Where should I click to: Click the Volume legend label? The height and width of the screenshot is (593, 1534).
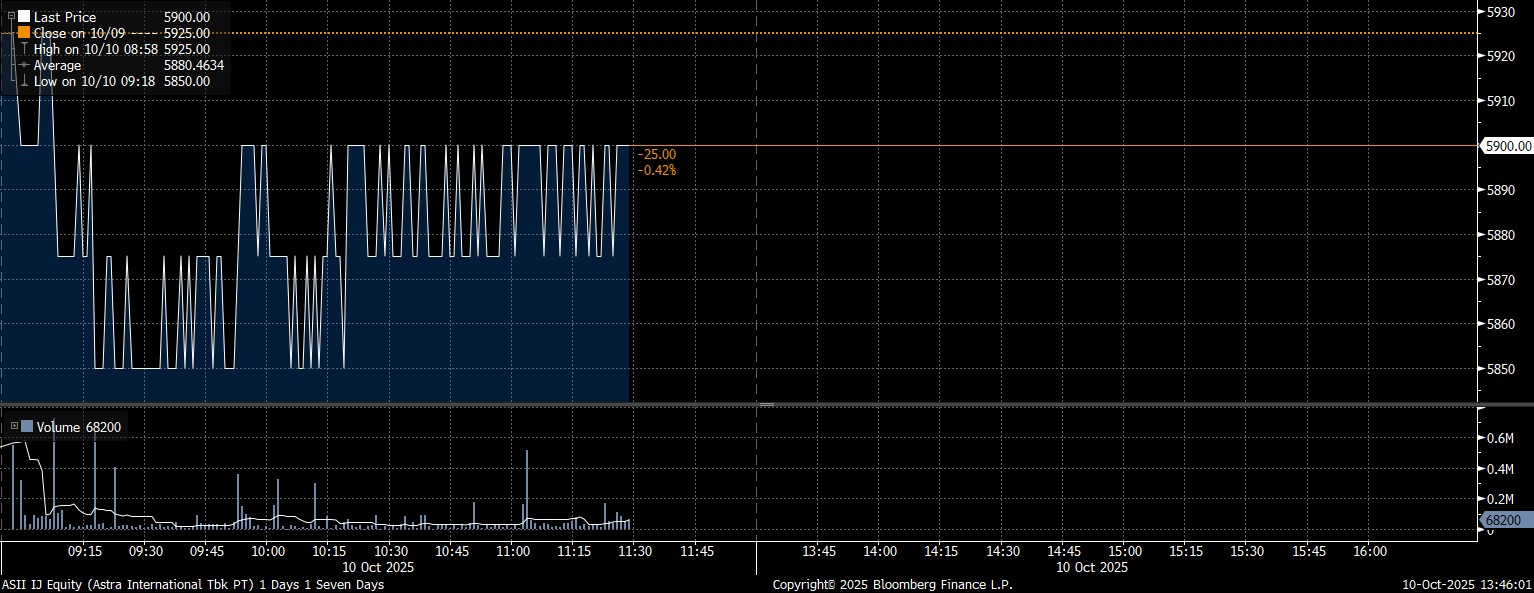click(58, 427)
